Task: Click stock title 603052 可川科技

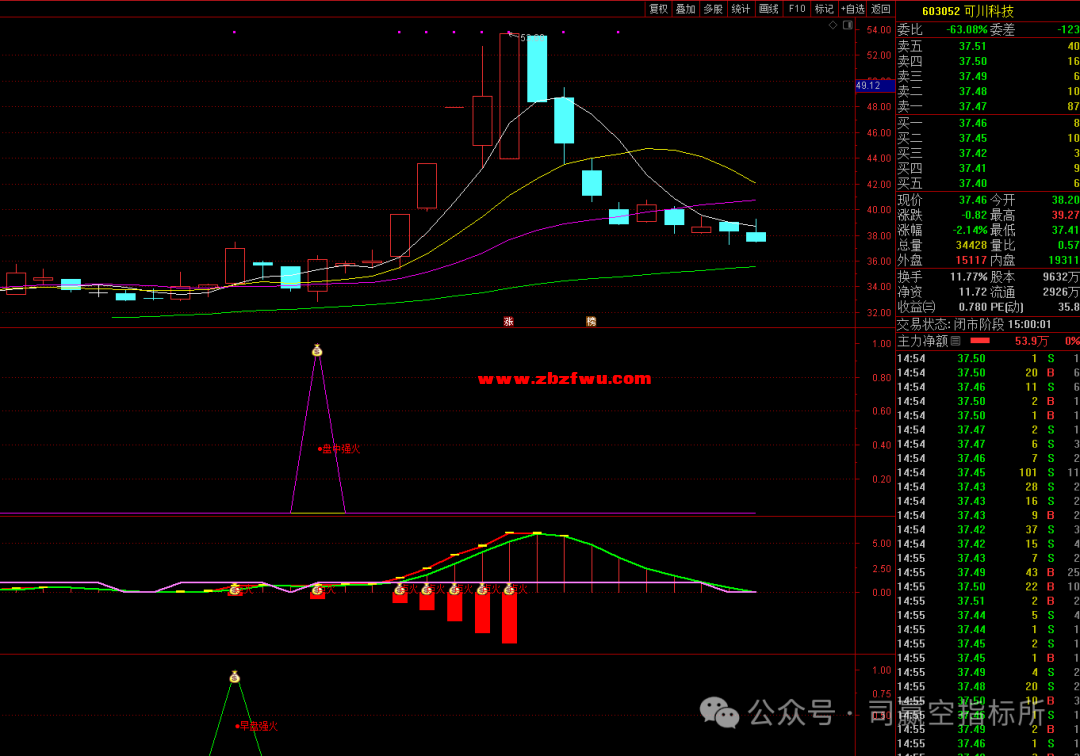Action: [x=968, y=11]
